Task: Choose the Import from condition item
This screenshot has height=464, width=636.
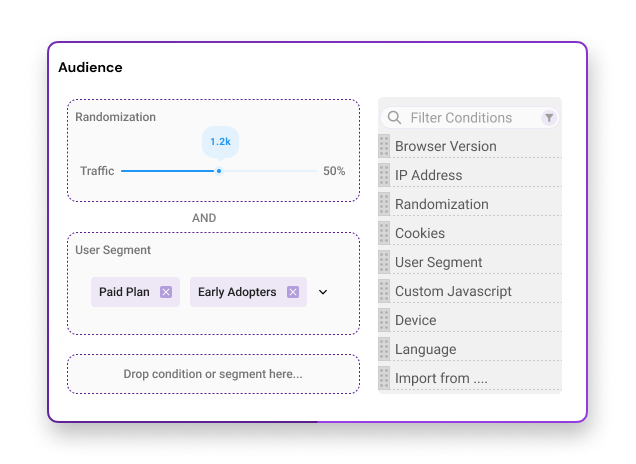Action: point(441,379)
